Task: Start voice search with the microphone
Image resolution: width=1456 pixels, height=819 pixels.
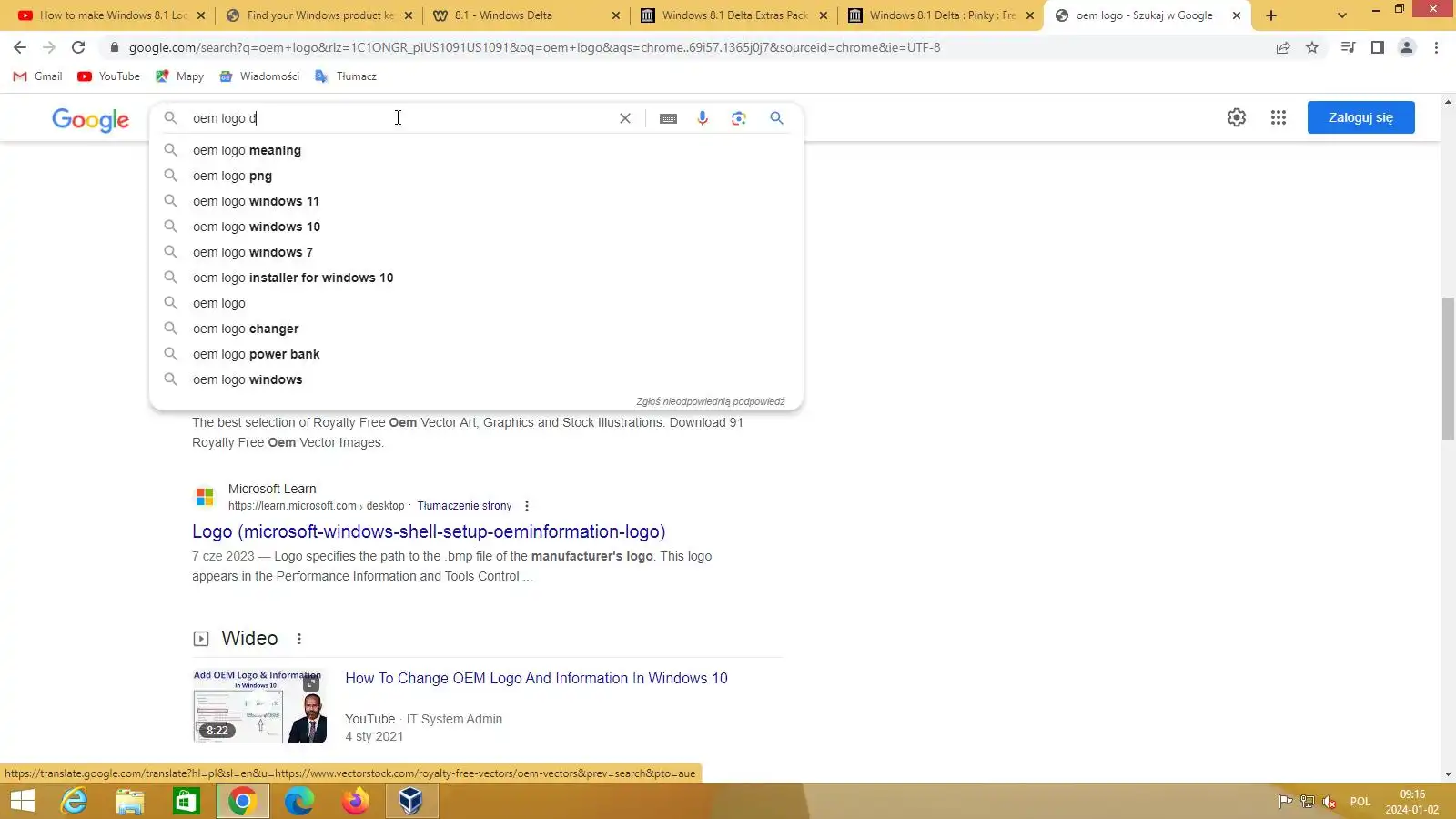Action: (703, 118)
